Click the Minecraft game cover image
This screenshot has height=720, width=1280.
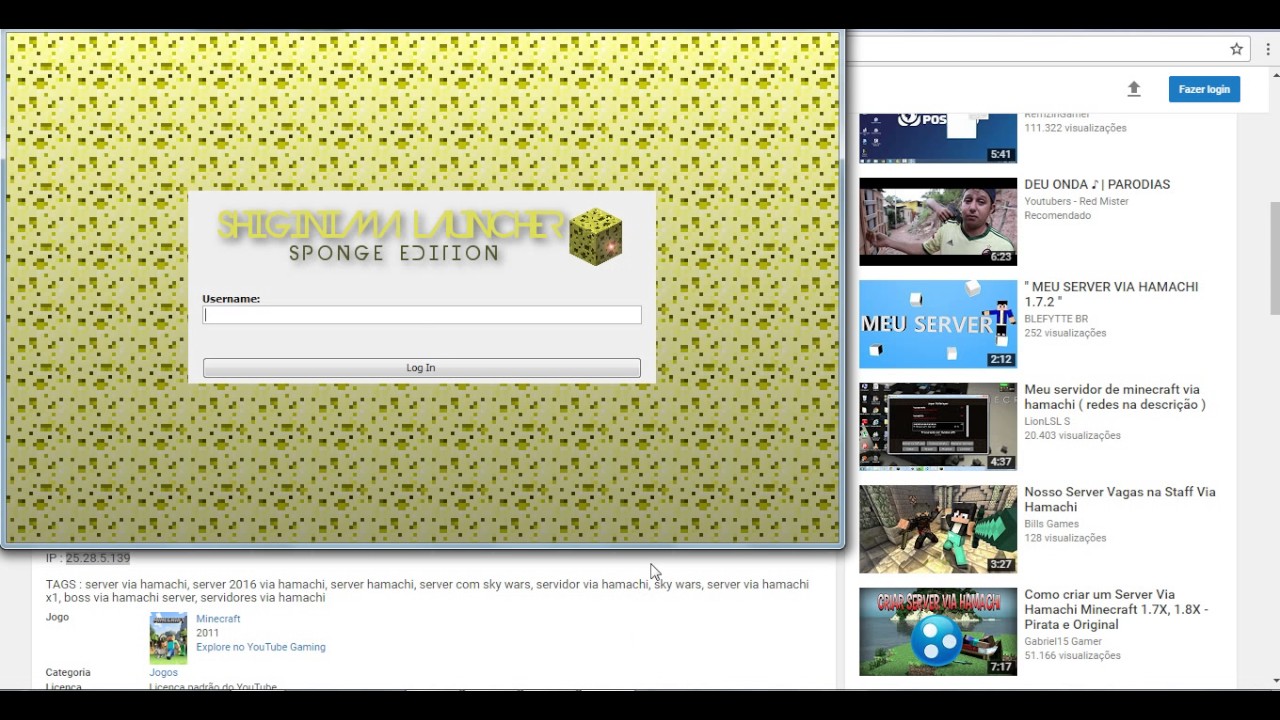tap(168, 638)
